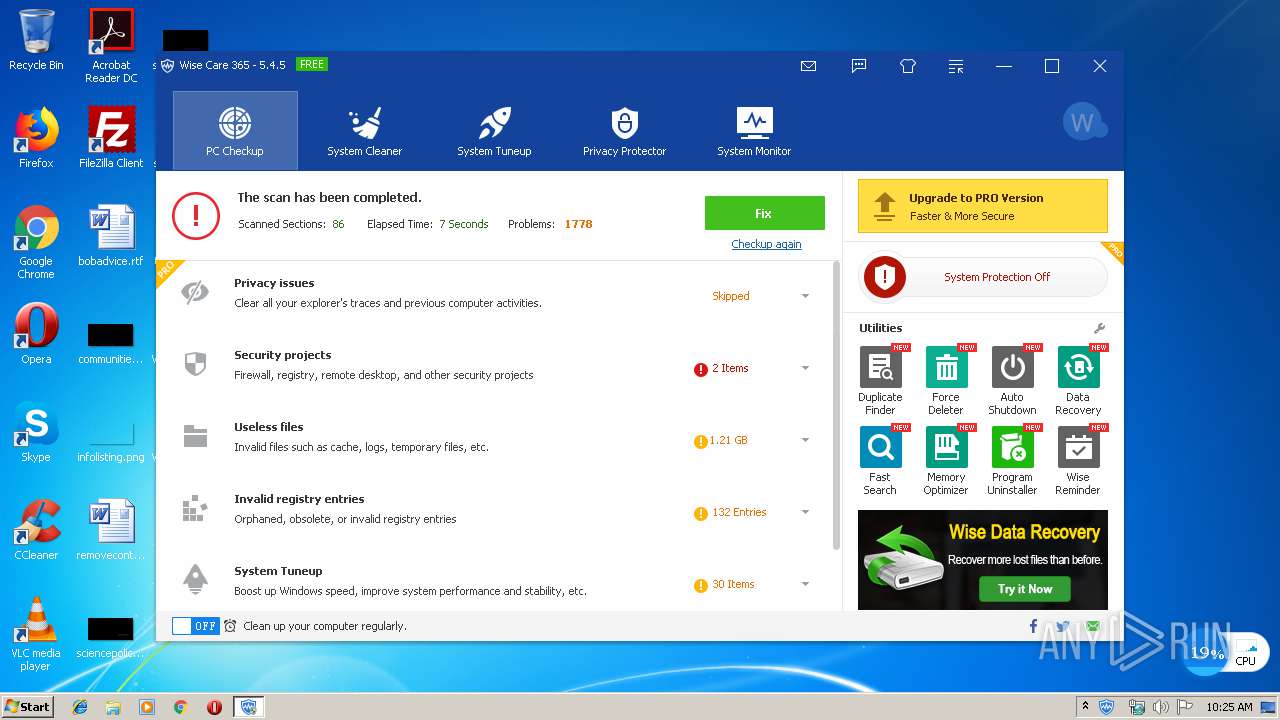Expand the Privacy issues row arrow

click(805, 296)
